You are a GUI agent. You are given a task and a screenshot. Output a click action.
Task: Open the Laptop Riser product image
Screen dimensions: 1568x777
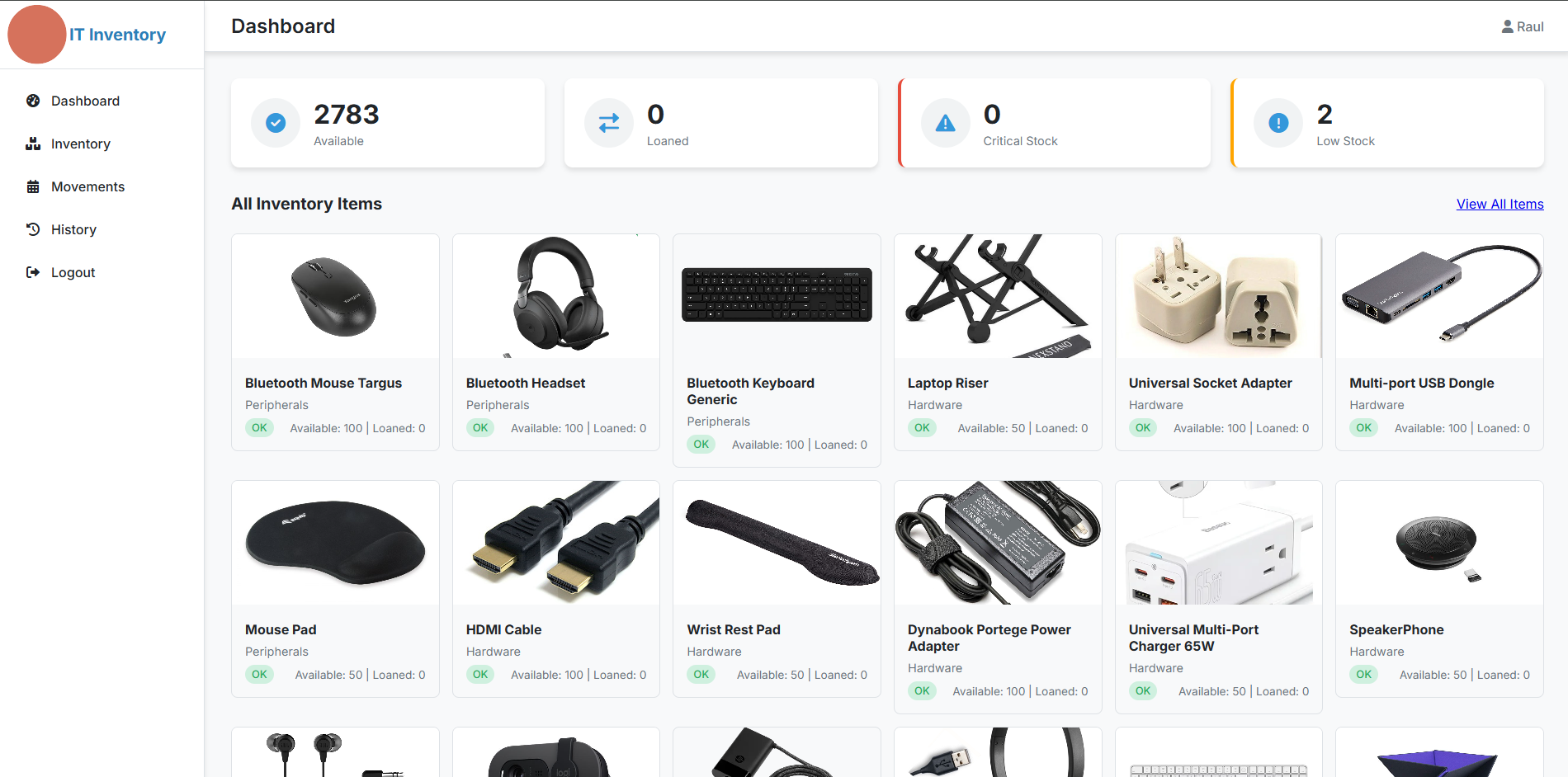tap(998, 296)
